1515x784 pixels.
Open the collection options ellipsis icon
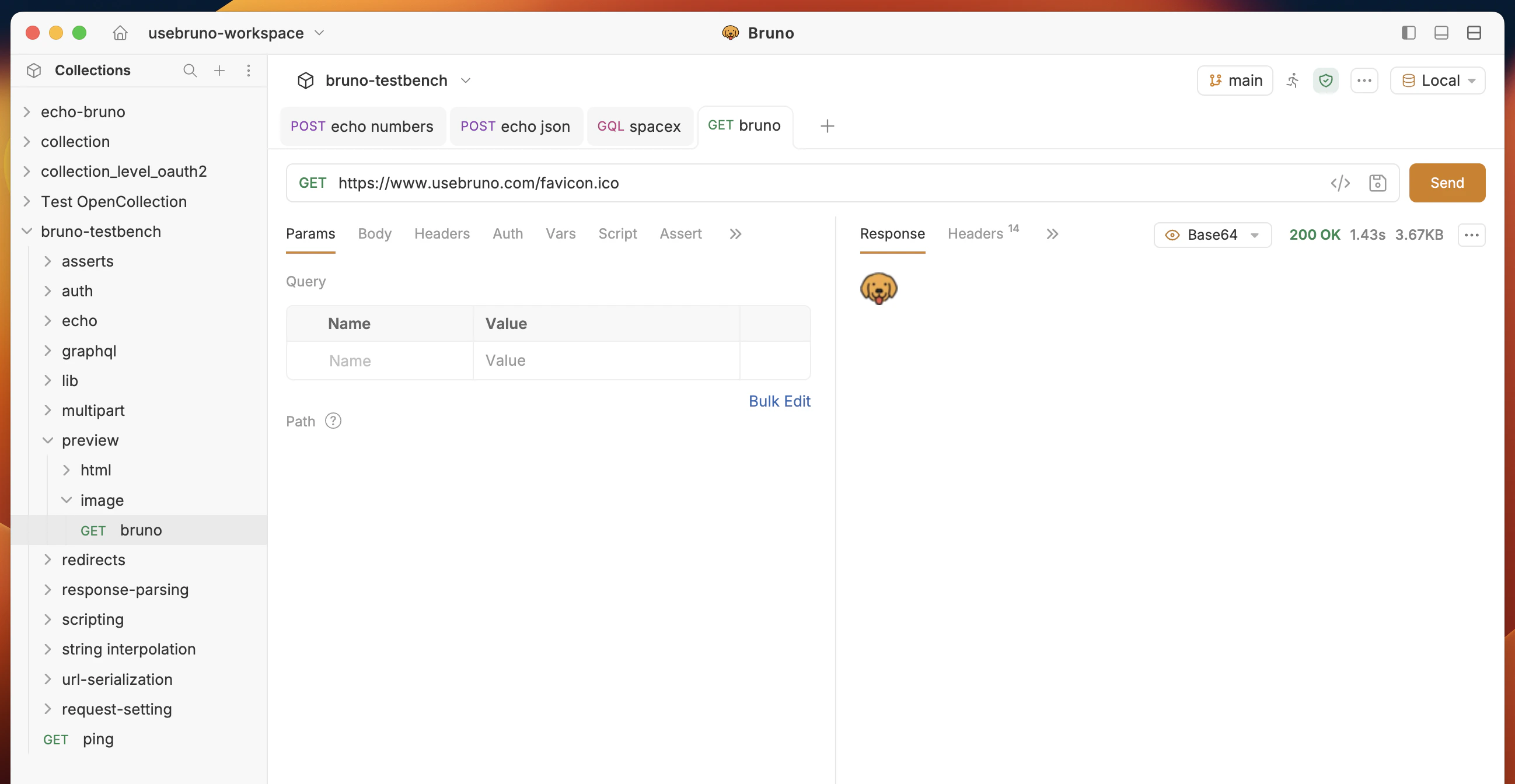tap(1364, 80)
